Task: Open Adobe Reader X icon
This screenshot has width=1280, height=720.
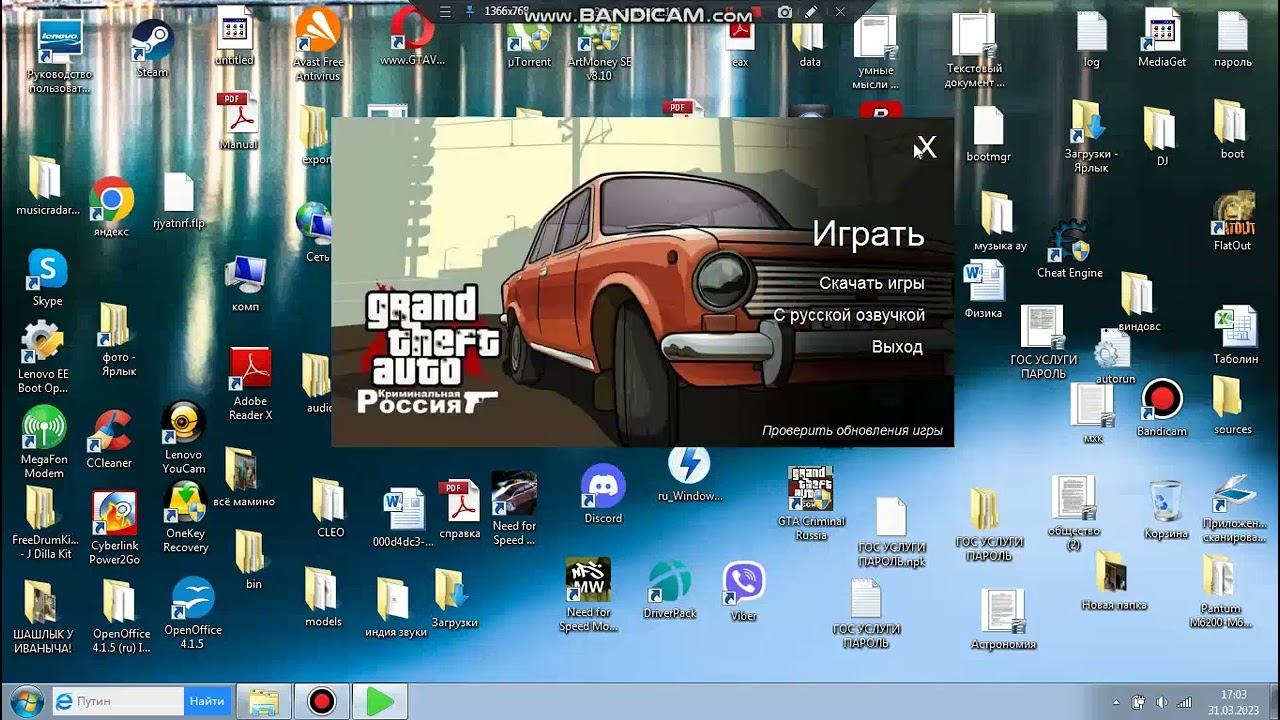Action: pos(250,385)
